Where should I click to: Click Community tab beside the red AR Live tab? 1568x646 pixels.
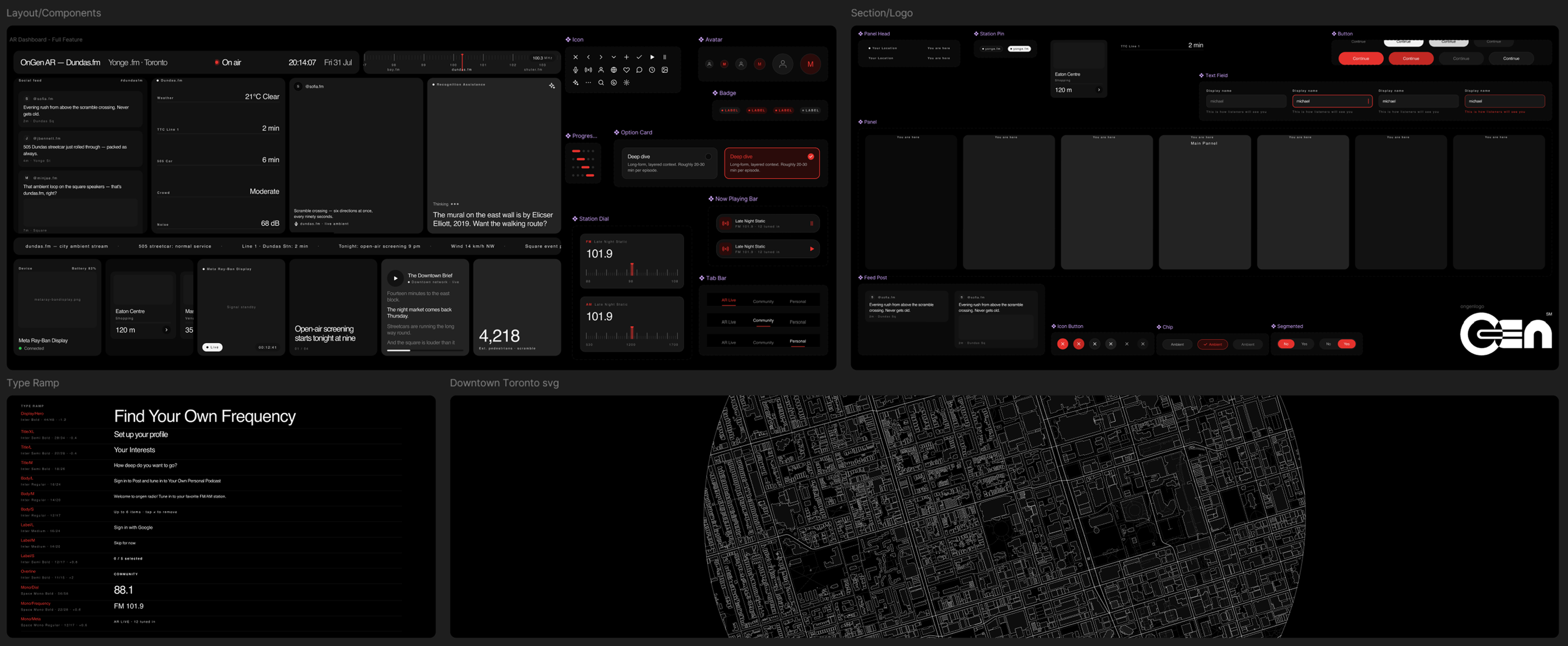[763, 302]
